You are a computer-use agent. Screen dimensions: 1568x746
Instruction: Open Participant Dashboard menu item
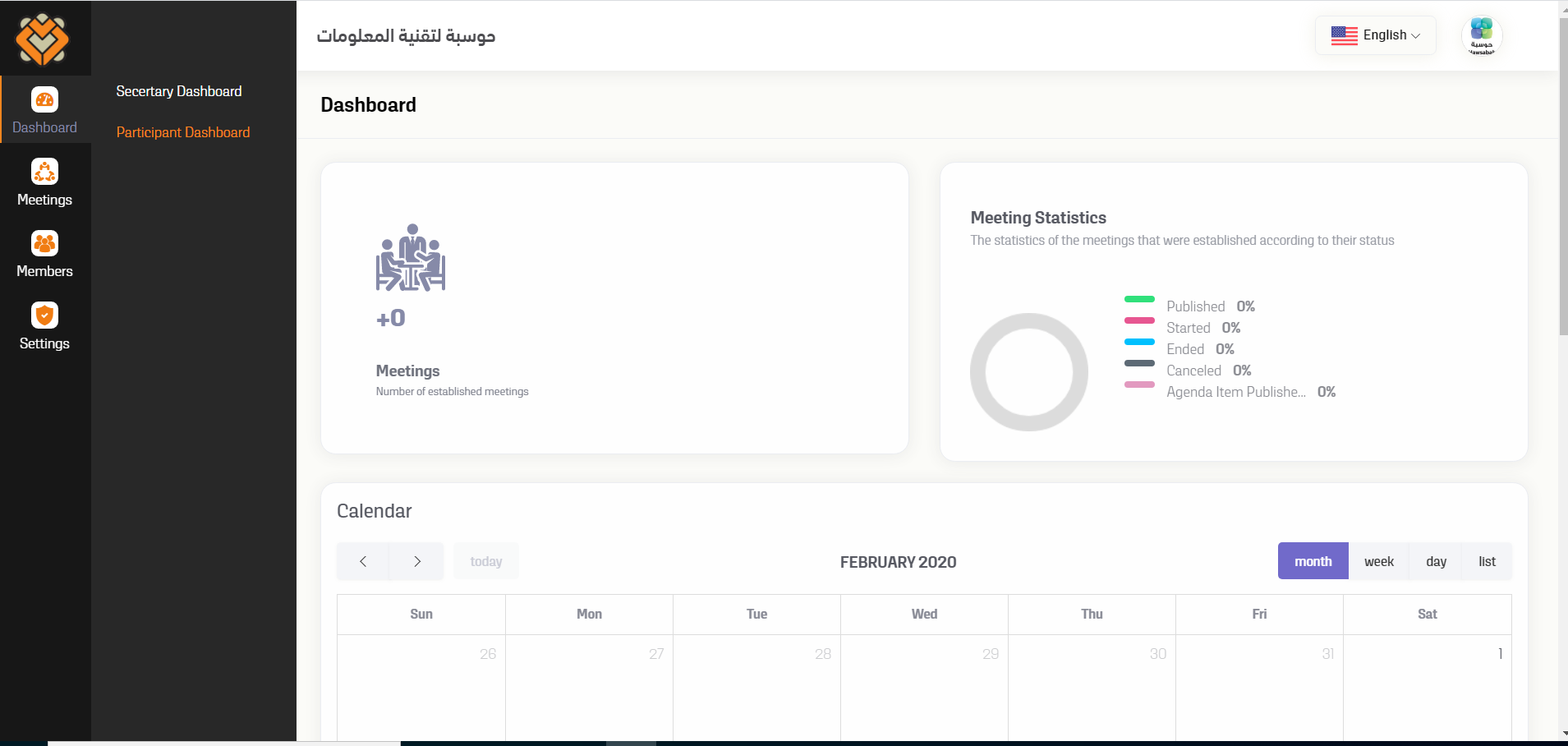coord(183,132)
